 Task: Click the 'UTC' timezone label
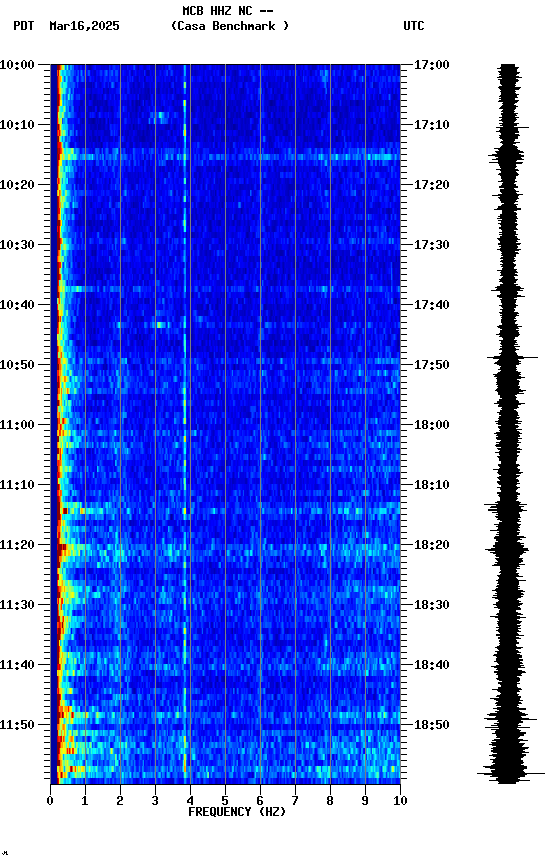tap(414, 26)
